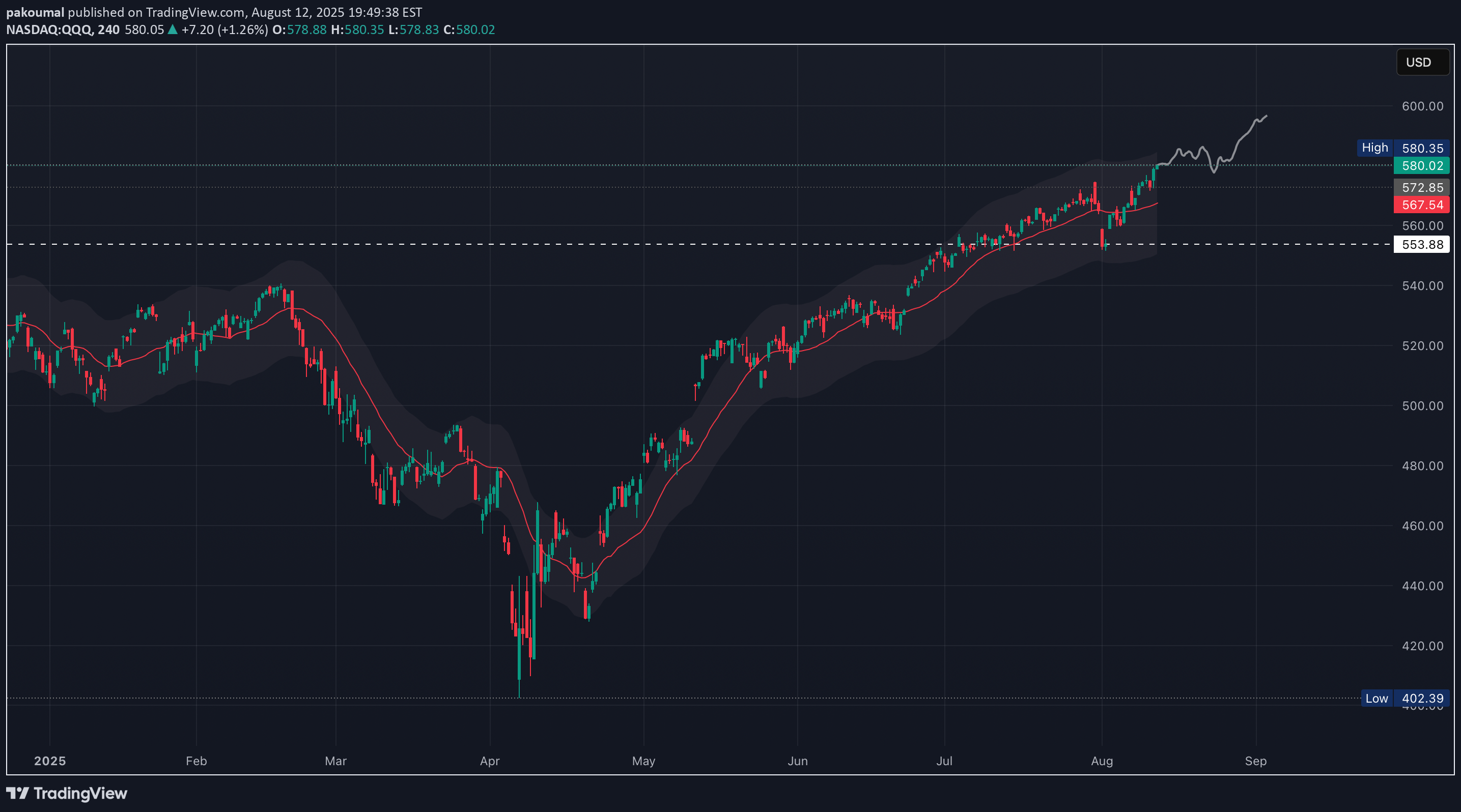Click the gray projected price path end near 597
The height and width of the screenshot is (812, 1461).
(1266, 116)
